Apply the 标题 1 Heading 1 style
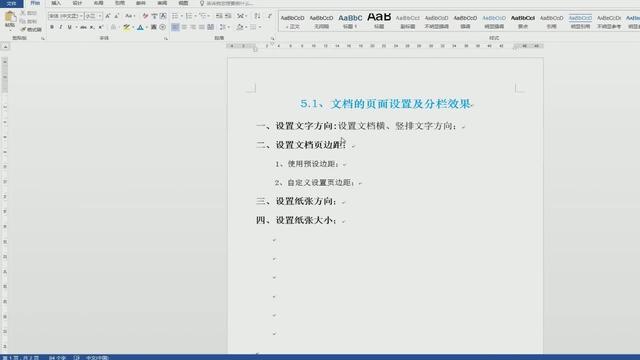This screenshot has width=640, height=360. (x=350, y=22)
